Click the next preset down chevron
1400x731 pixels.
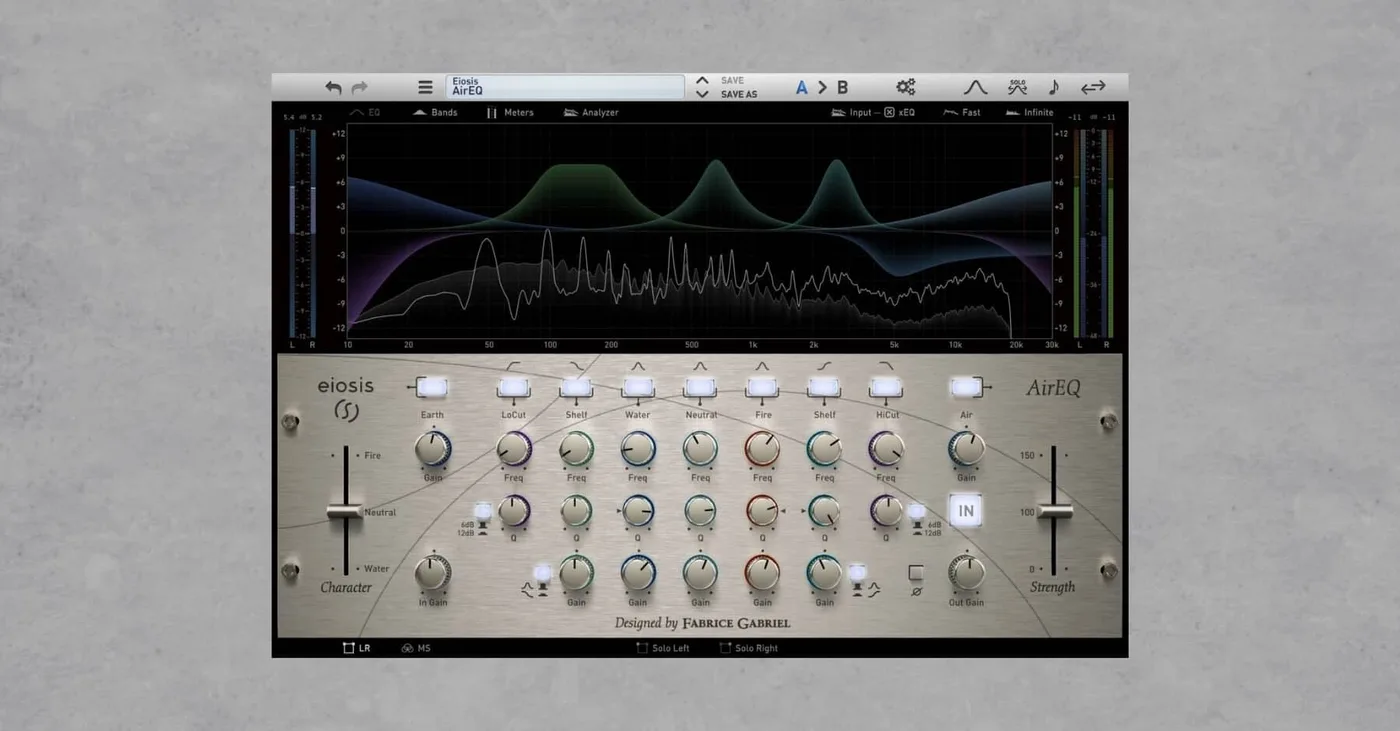pyautogui.click(x=702, y=94)
